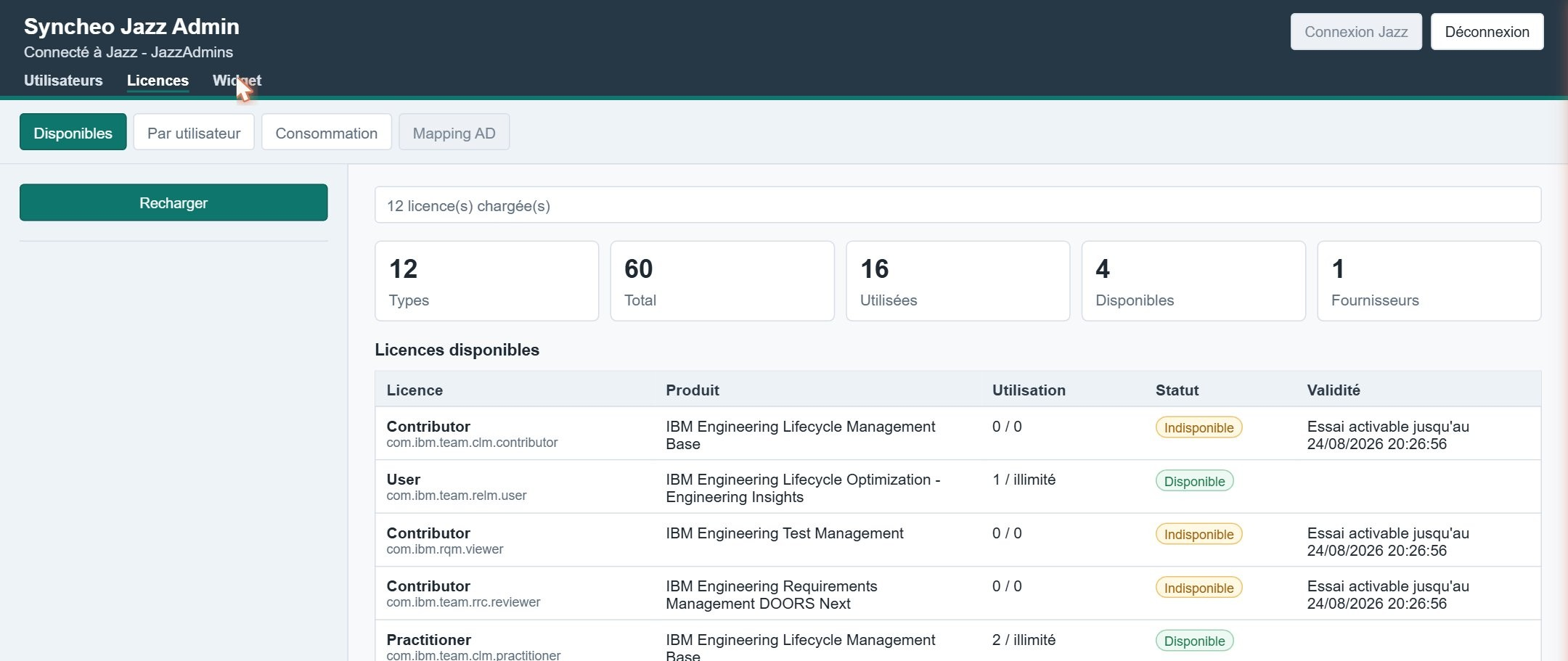
Task: Click the Déconnexion button
Action: tap(1487, 32)
